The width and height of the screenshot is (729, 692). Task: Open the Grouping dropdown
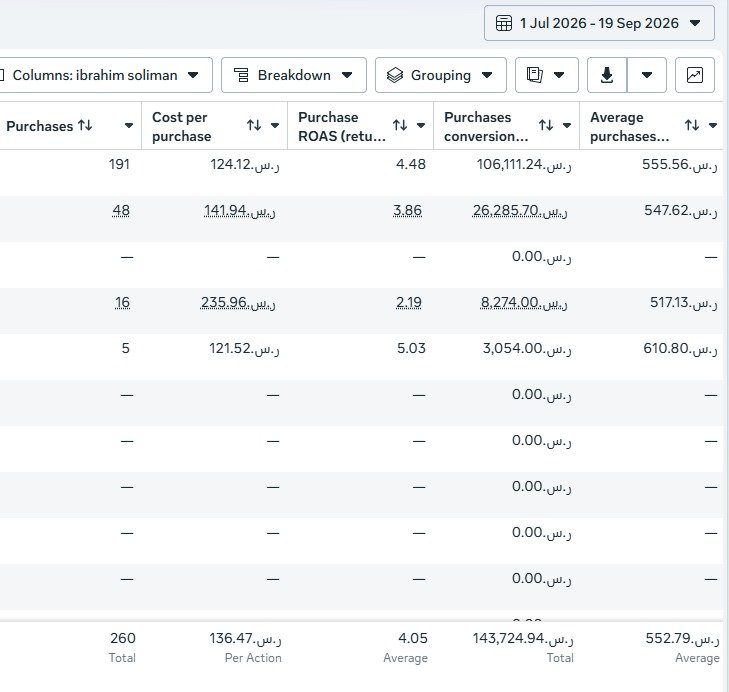(441, 75)
